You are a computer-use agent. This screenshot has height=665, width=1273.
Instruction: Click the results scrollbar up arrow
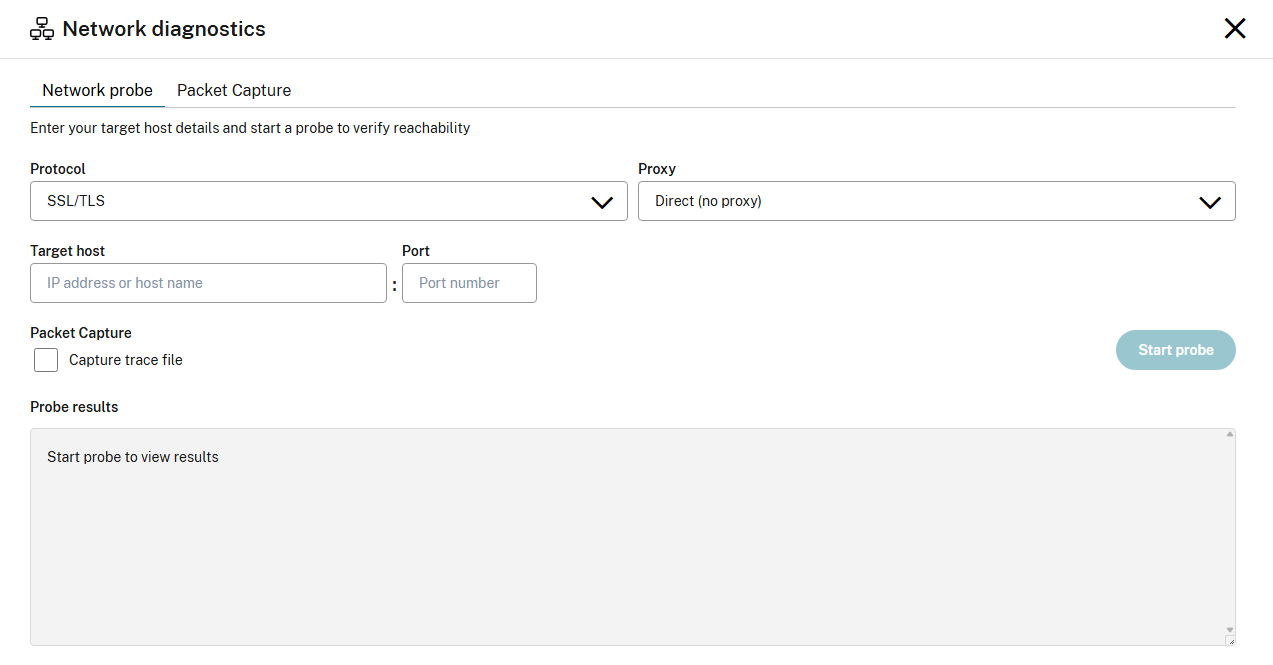pos(1230,434)
